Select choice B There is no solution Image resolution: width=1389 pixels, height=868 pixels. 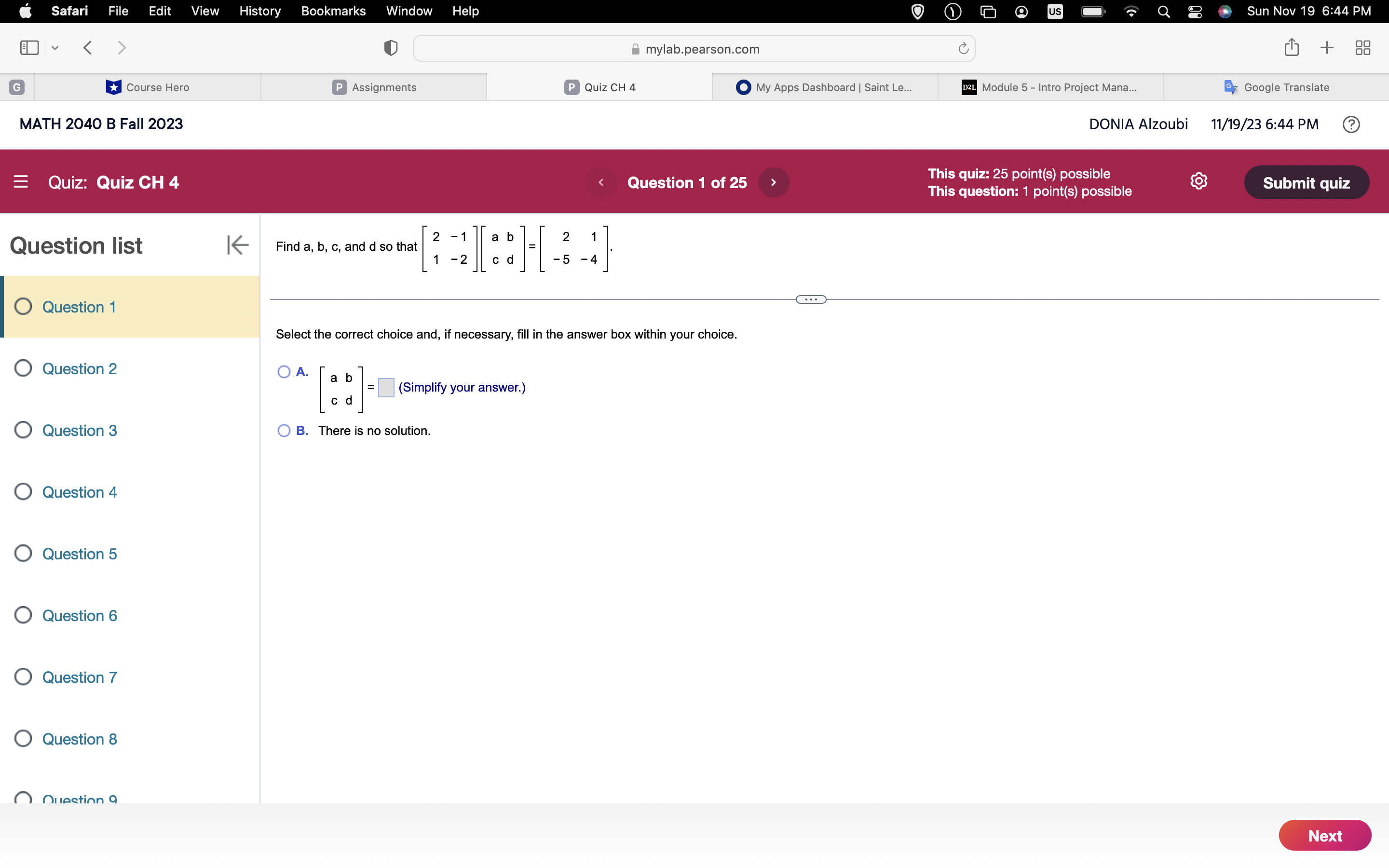(x=284, y=431)
